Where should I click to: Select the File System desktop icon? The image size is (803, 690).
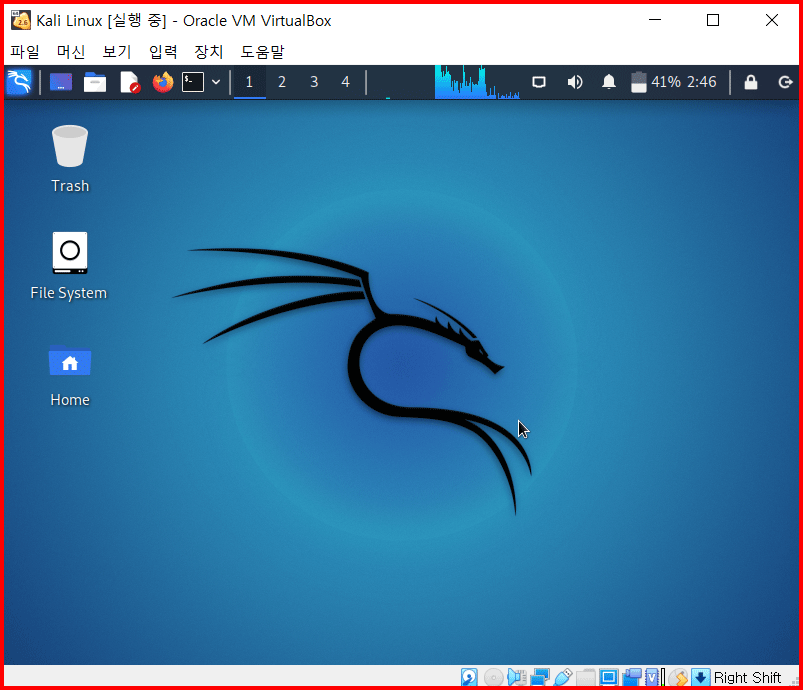point(69,266)
